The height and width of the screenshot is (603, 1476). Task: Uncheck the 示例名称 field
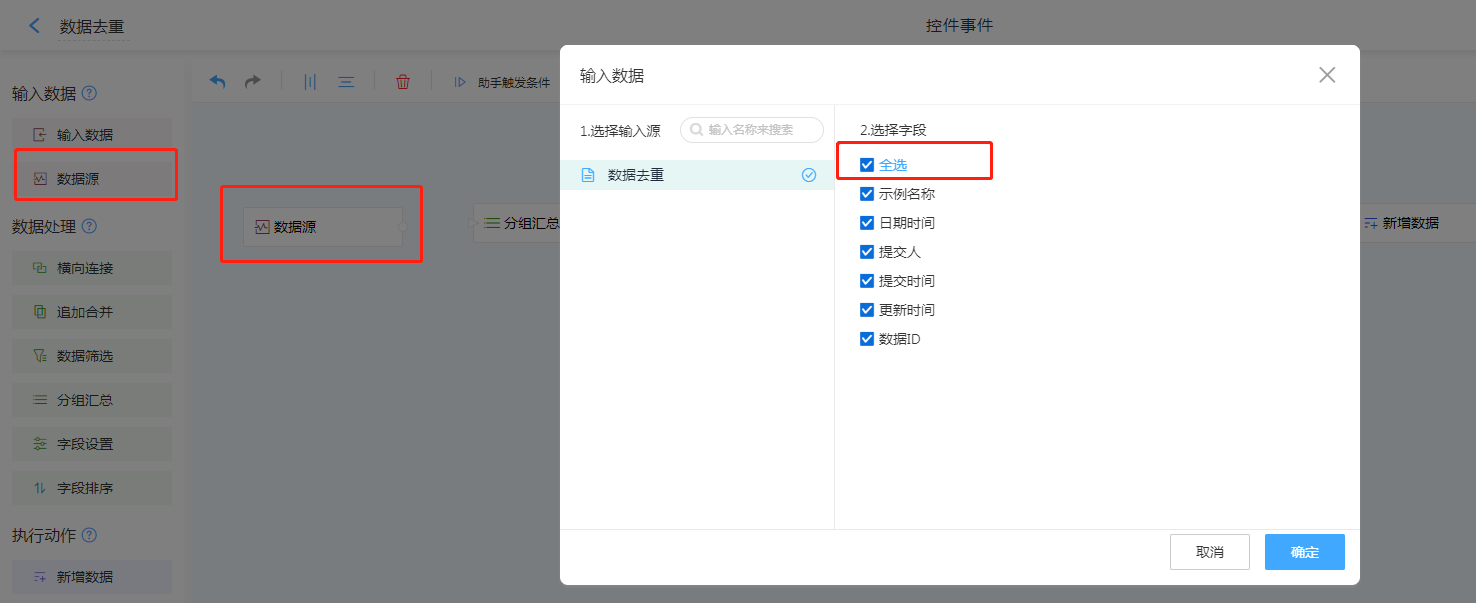coord(867,194)
